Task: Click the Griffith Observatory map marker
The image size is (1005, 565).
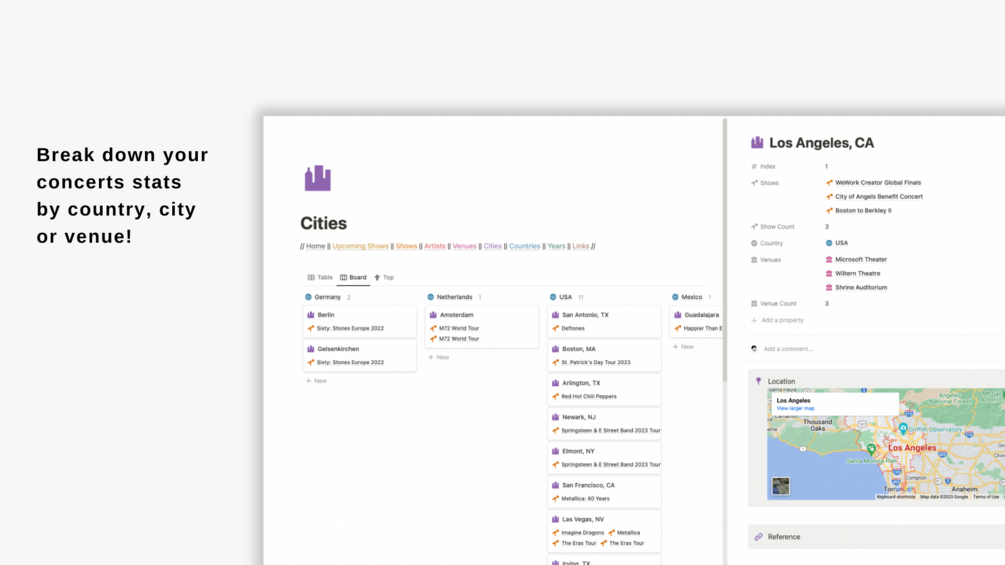Action: coord(903,428)
